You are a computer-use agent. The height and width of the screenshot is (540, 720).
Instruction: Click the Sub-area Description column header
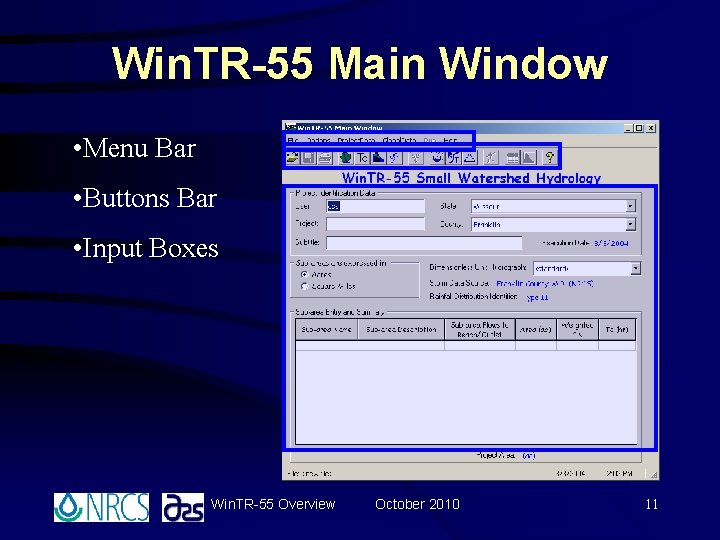tap(401, 329)
